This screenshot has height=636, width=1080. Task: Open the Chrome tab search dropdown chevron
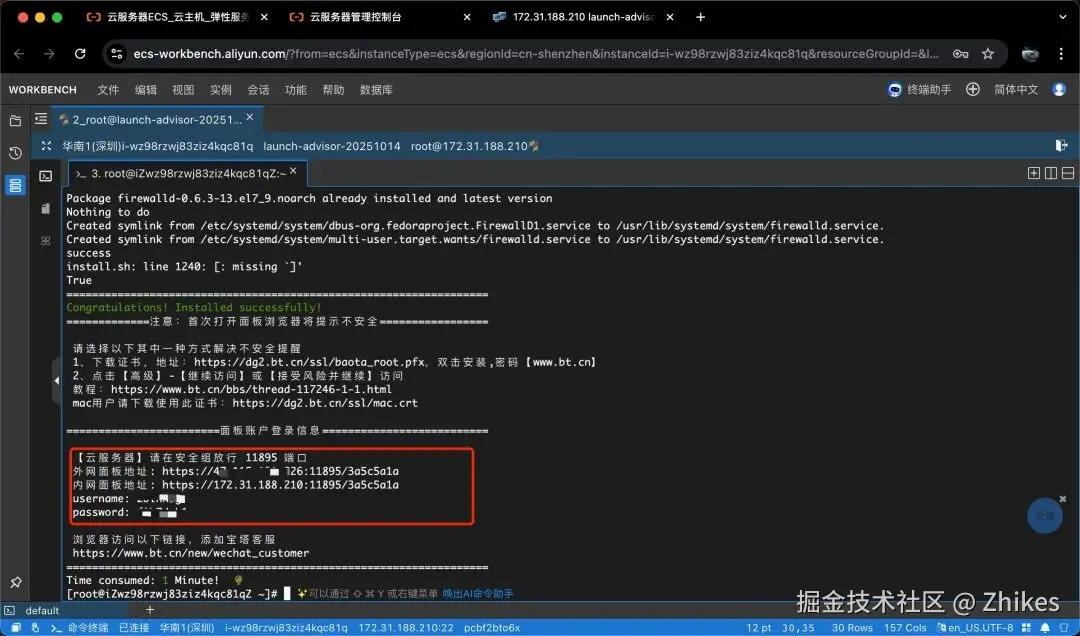point(1063,17)
